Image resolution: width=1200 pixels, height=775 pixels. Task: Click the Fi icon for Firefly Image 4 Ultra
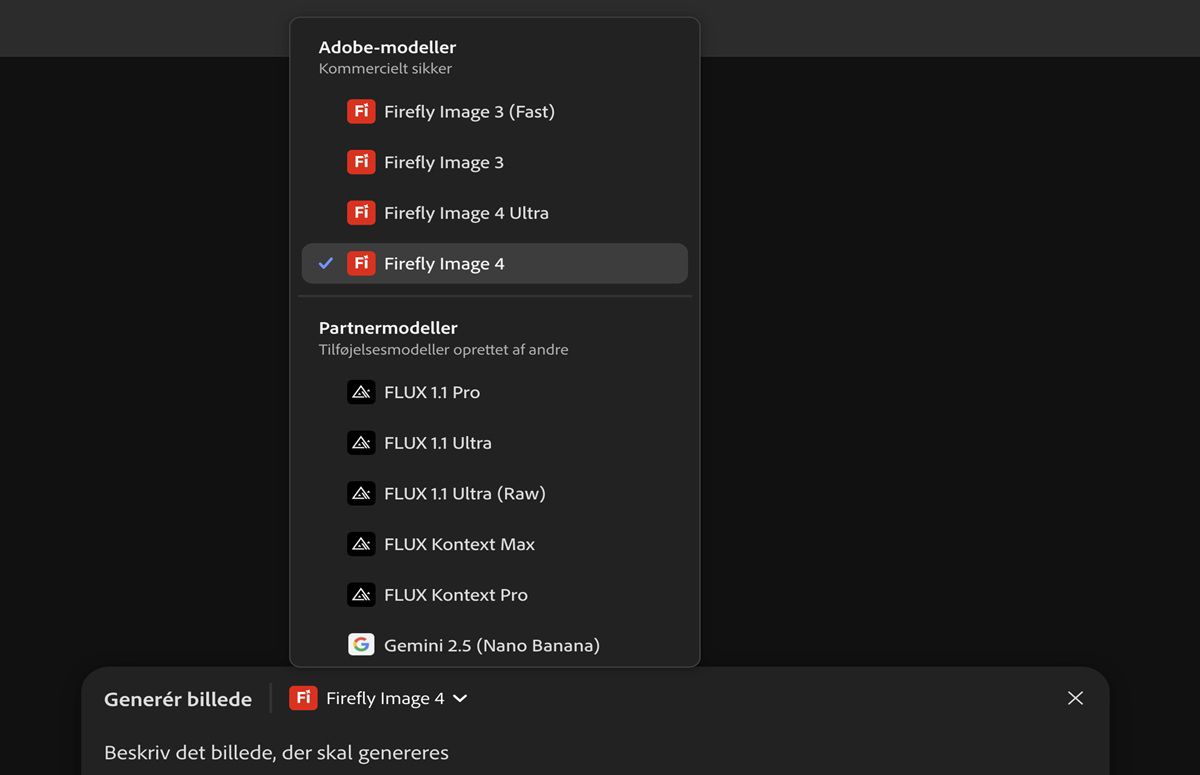point(361,212)
